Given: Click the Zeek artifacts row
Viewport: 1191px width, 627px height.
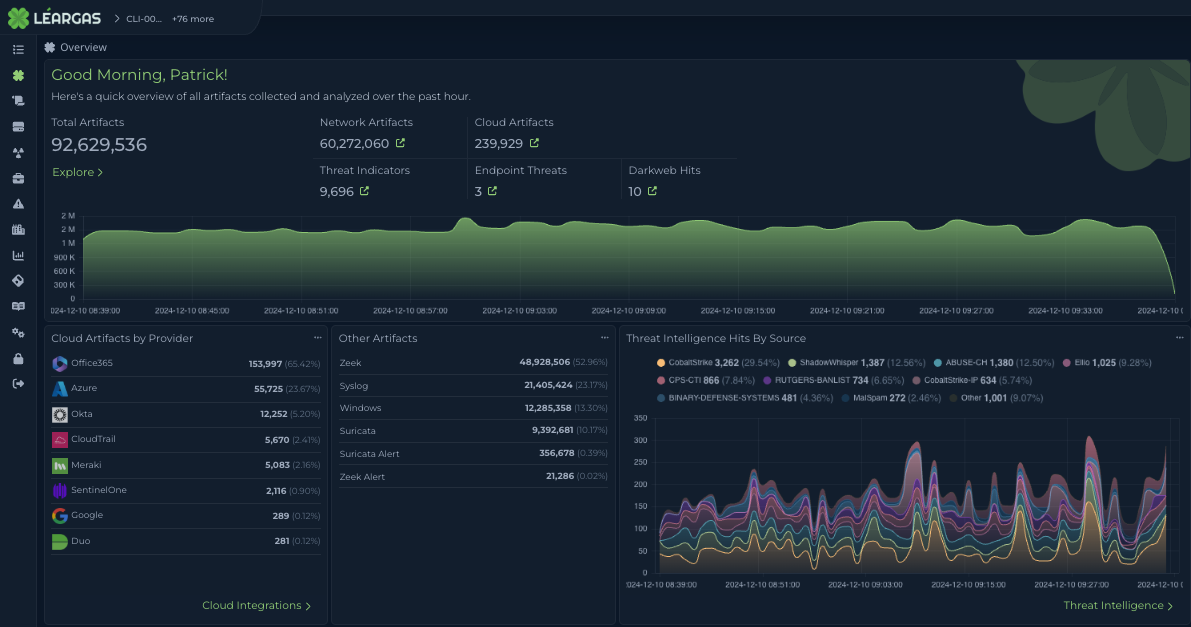Looking at the screenshot, I should (x=473, y=363).
